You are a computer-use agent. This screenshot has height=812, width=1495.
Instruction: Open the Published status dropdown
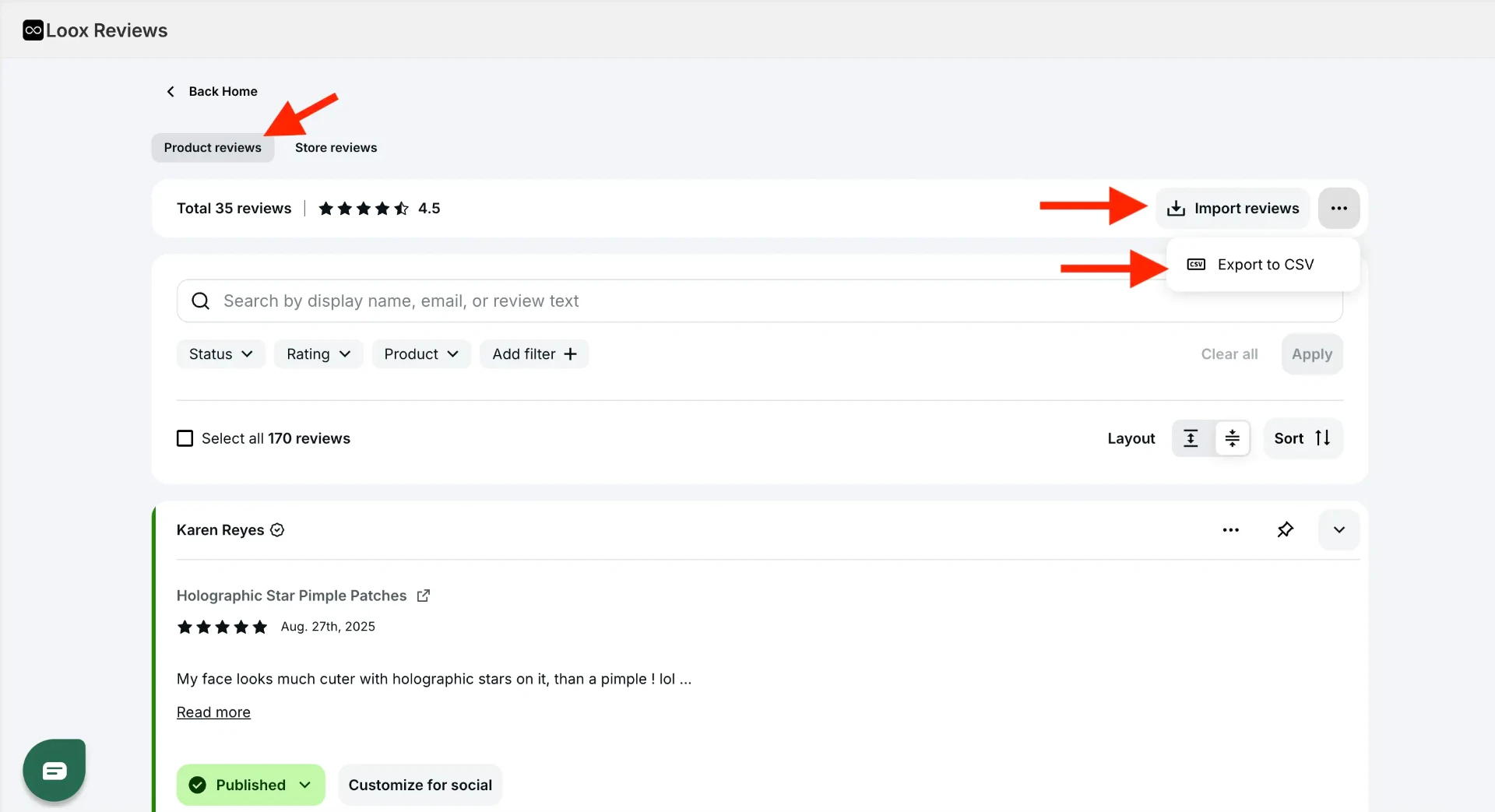251,785
